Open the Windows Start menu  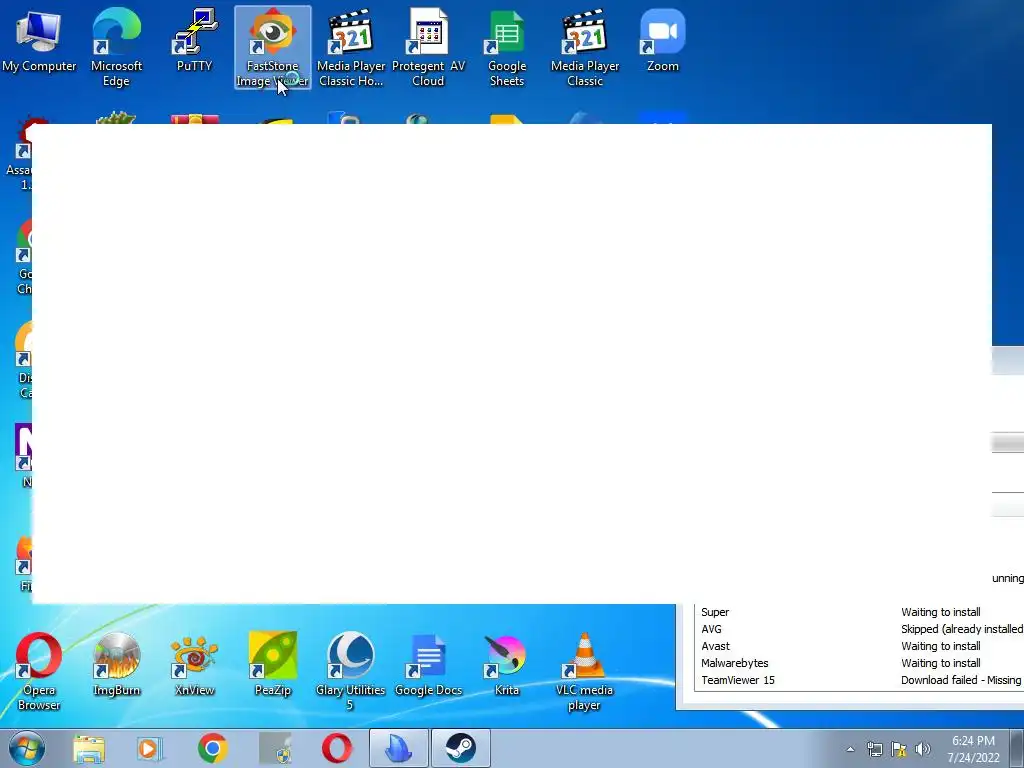27,748
